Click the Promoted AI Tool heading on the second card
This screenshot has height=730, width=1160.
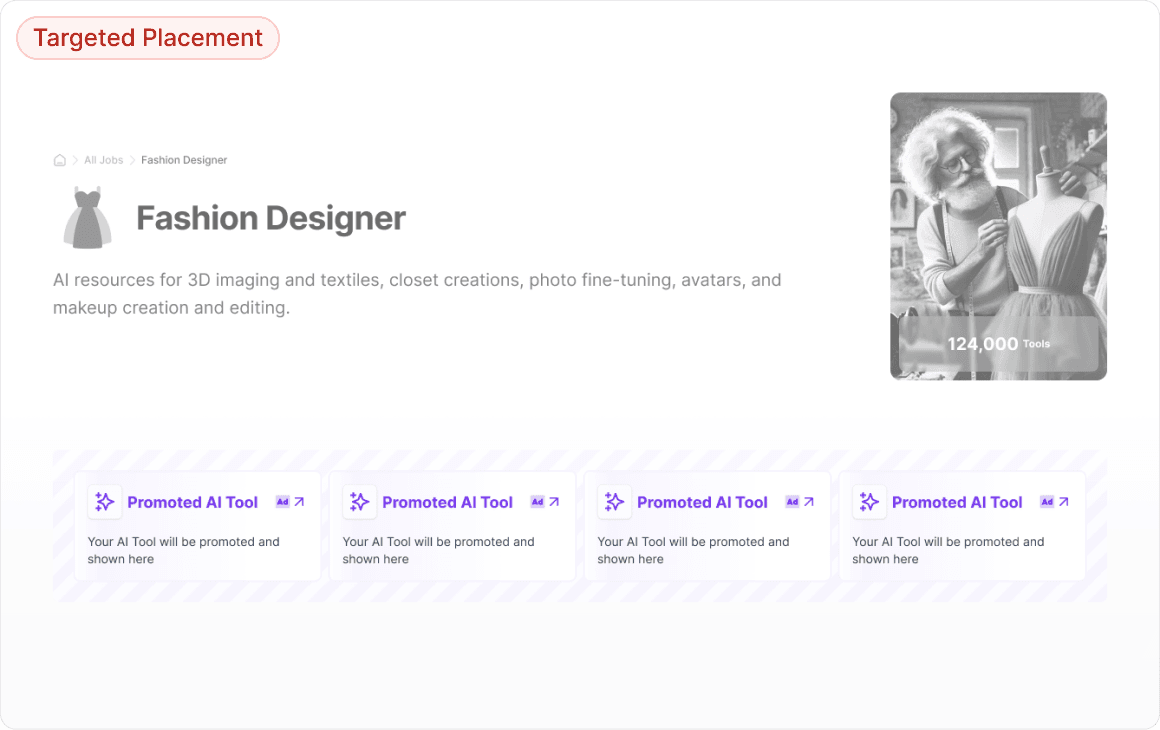point(447,501)
